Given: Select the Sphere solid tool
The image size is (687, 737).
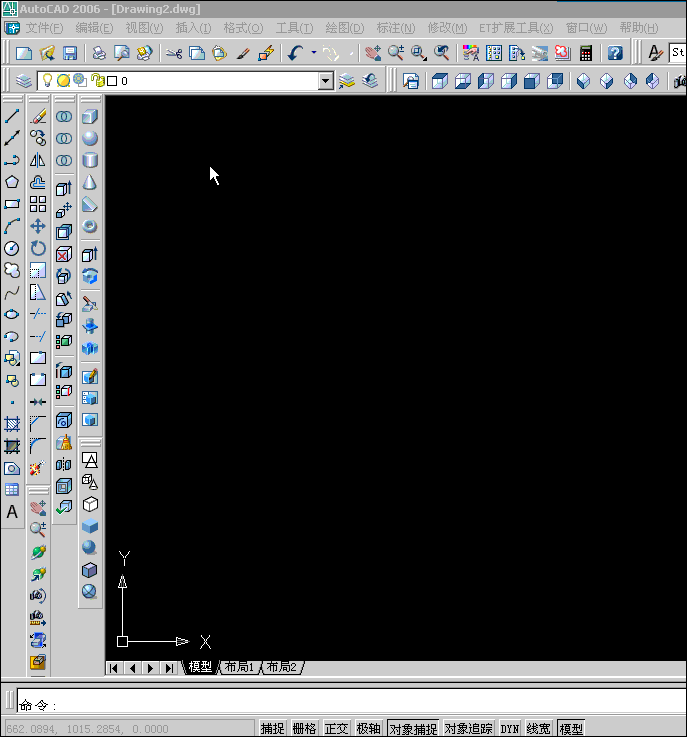Looking at the screenshot, I should click(90, 138).
